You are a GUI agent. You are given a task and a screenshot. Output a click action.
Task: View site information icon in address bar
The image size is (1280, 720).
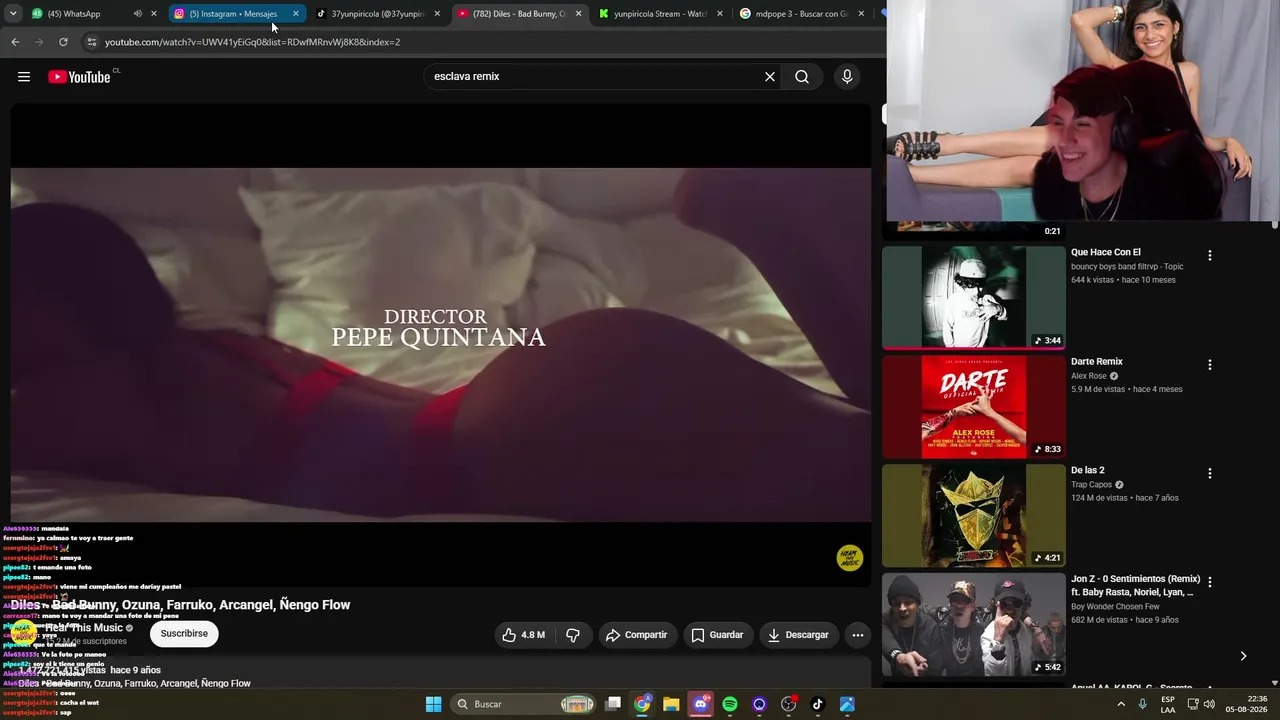pyautogui.click(x=91, y=42)
